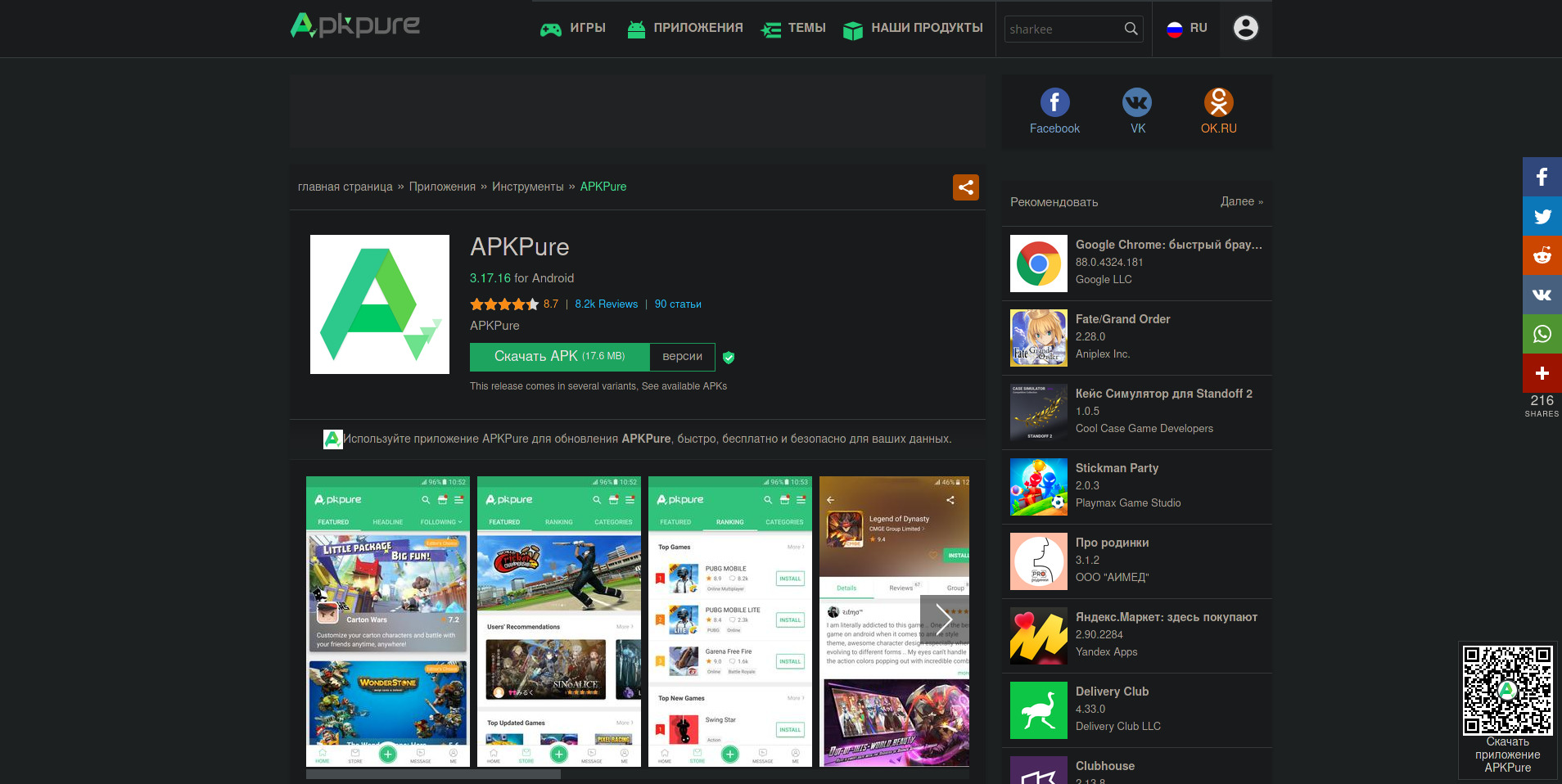This screenshot has width=1562, height=784.
Task: Share via Twitter side button
Action: [1542, 216]
